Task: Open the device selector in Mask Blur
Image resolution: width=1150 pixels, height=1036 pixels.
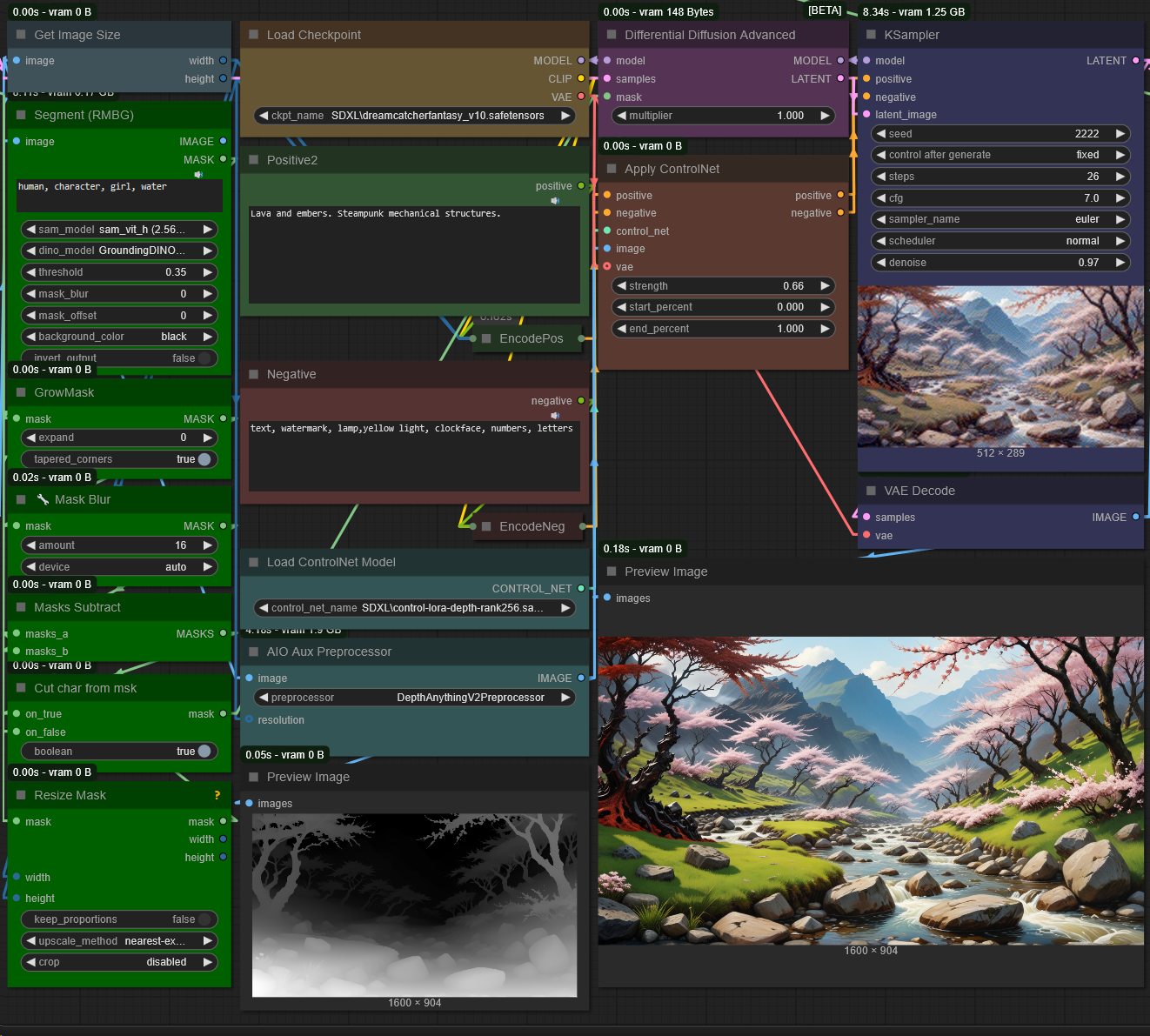Action: coord(119,567)
